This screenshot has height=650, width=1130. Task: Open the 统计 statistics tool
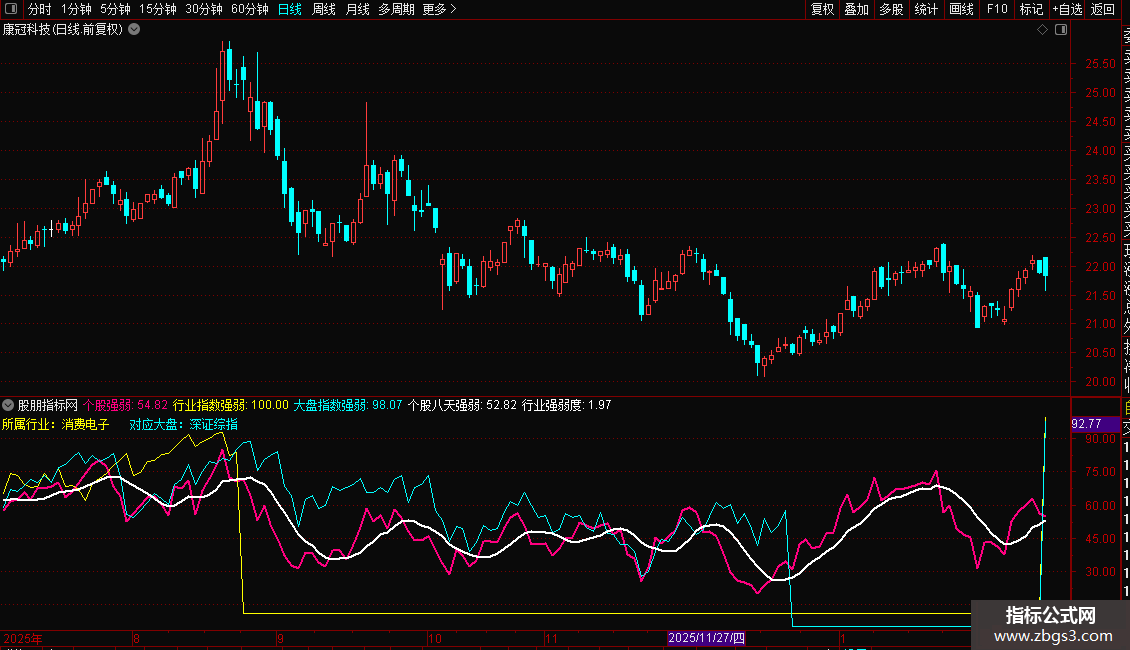point(926,9)
